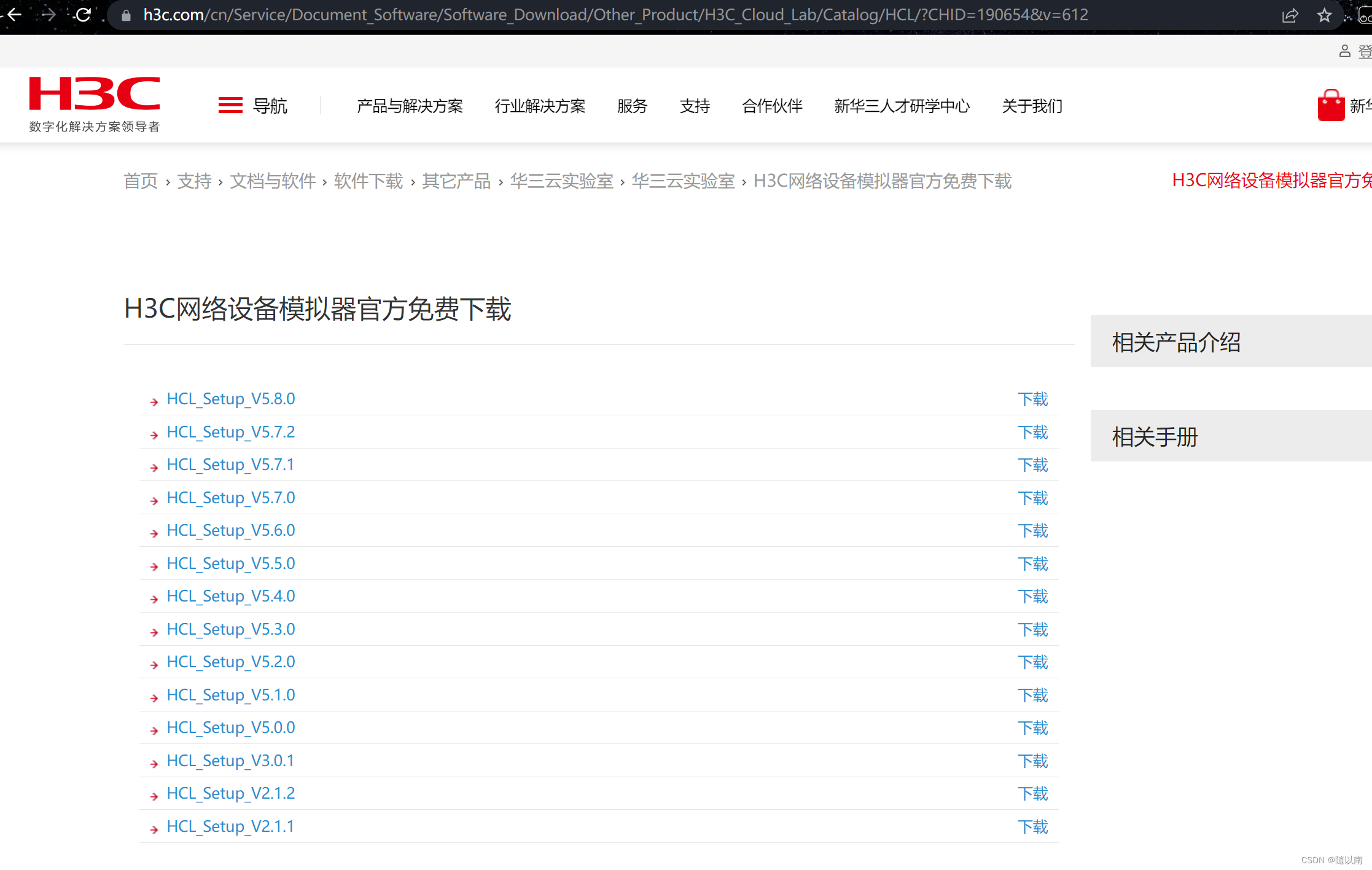1372x870 pixels.
Task: Click the login person icon
Action: tap(1344, 51)
